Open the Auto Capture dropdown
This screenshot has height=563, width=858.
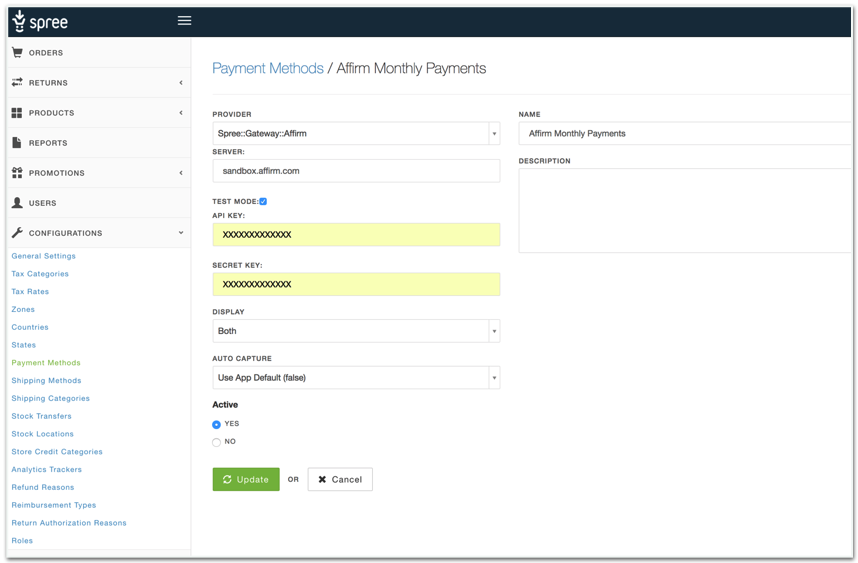[x=356, y=378]
